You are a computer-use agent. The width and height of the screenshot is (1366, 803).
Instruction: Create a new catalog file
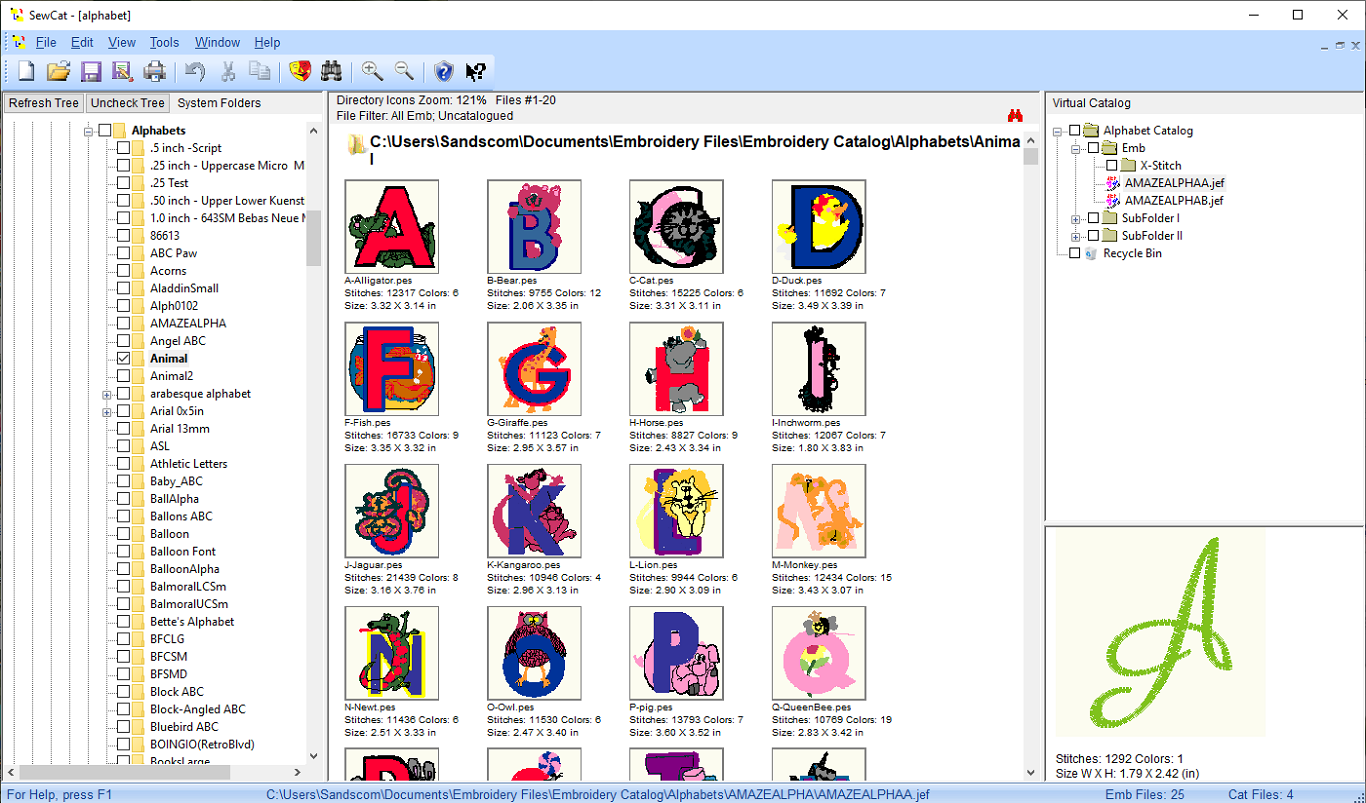click(27, 71)
